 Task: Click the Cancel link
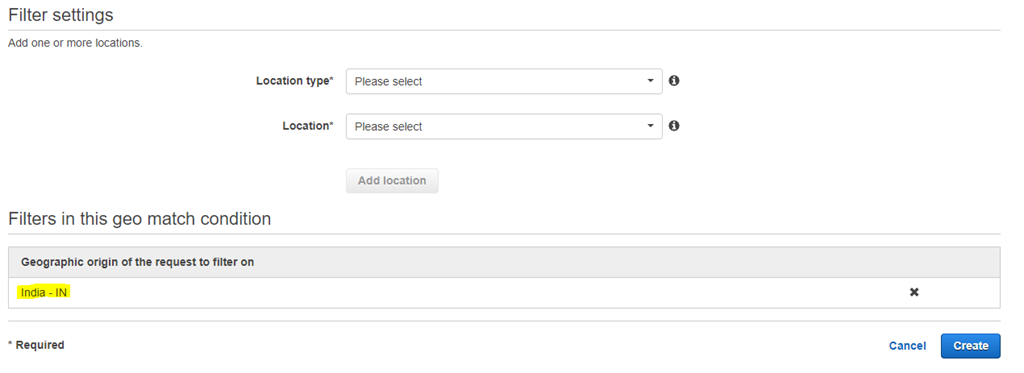[x=907, y=346]
